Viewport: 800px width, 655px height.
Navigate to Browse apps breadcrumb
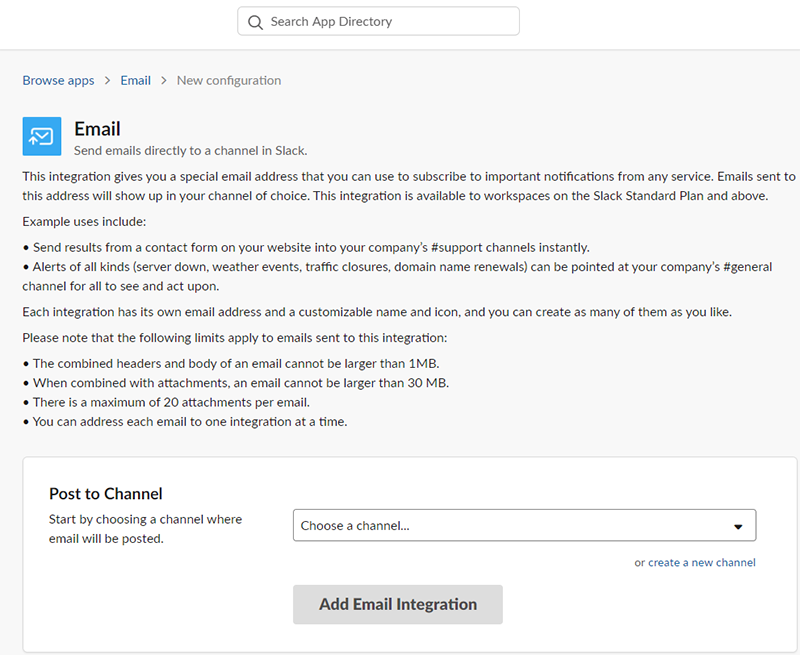coord(58,80)
